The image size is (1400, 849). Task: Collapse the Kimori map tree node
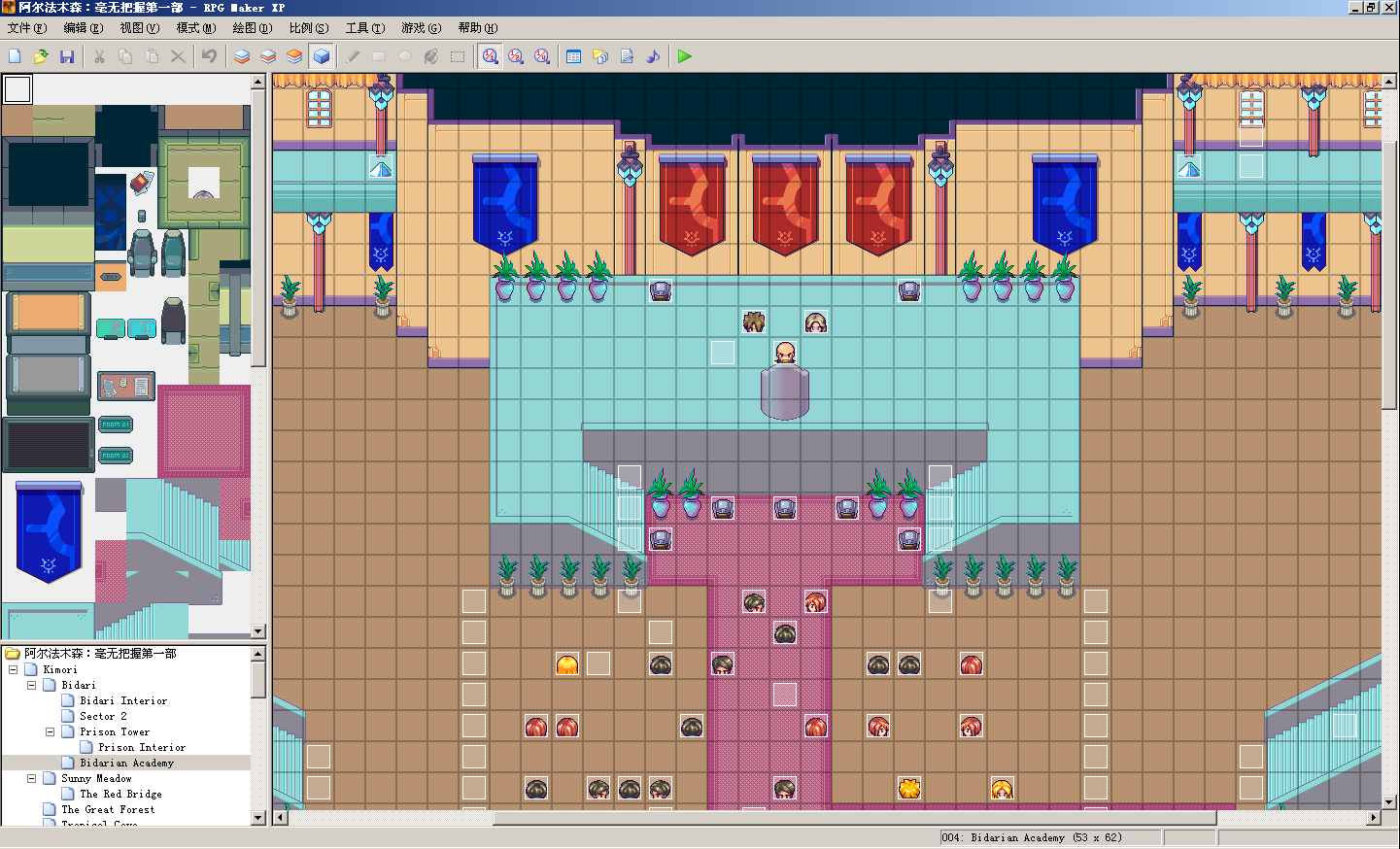[13, 669]
